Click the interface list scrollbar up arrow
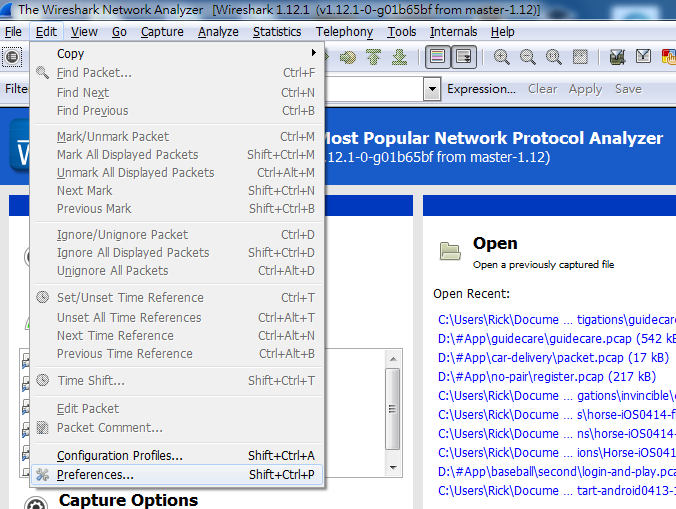Viewport: 676px width, 509px height. (393, 359)
